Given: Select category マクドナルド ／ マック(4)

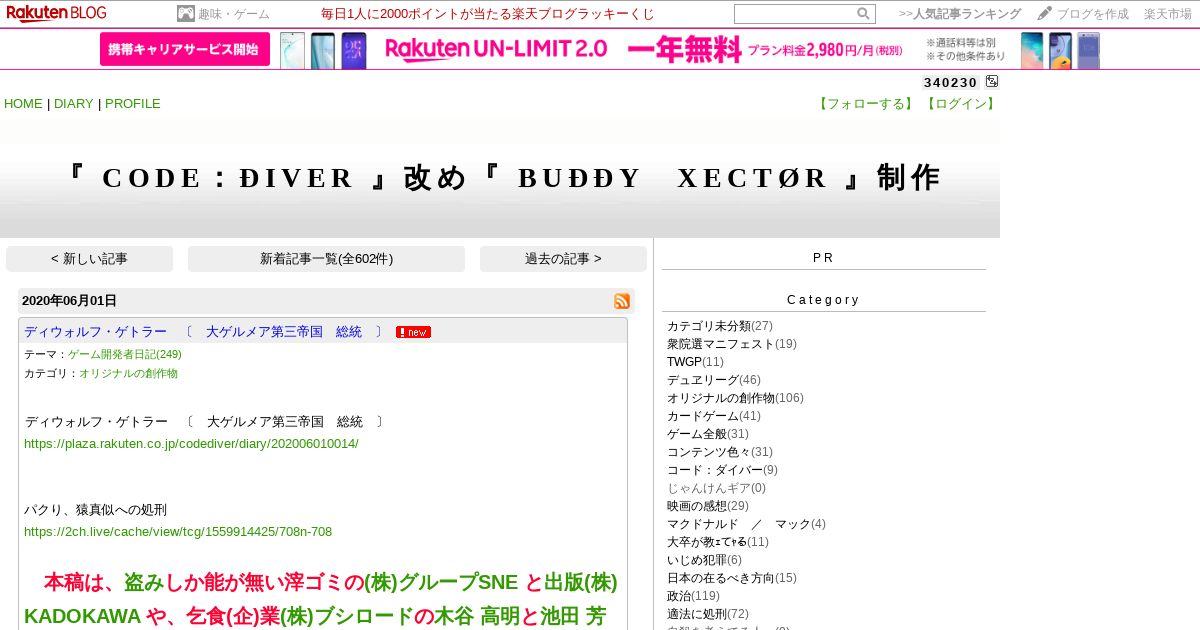Looking at the screenshot, I should [746, 524].
